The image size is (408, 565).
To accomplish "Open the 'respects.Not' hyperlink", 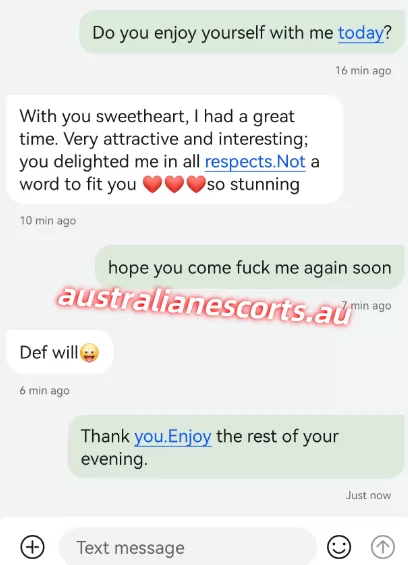I will (255, 161).
